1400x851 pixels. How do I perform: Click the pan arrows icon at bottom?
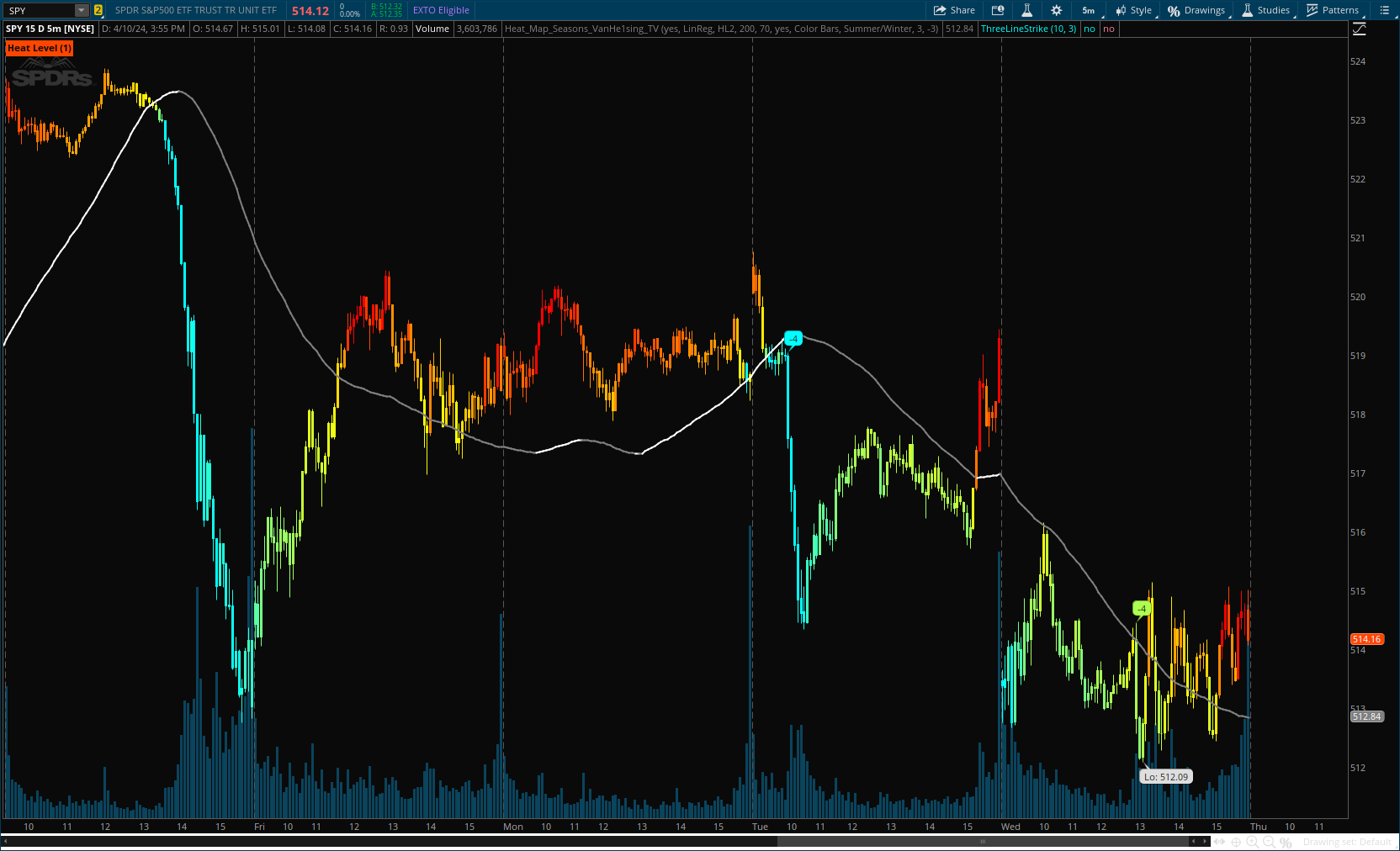pyautogui.click(x=1219, y=842)
